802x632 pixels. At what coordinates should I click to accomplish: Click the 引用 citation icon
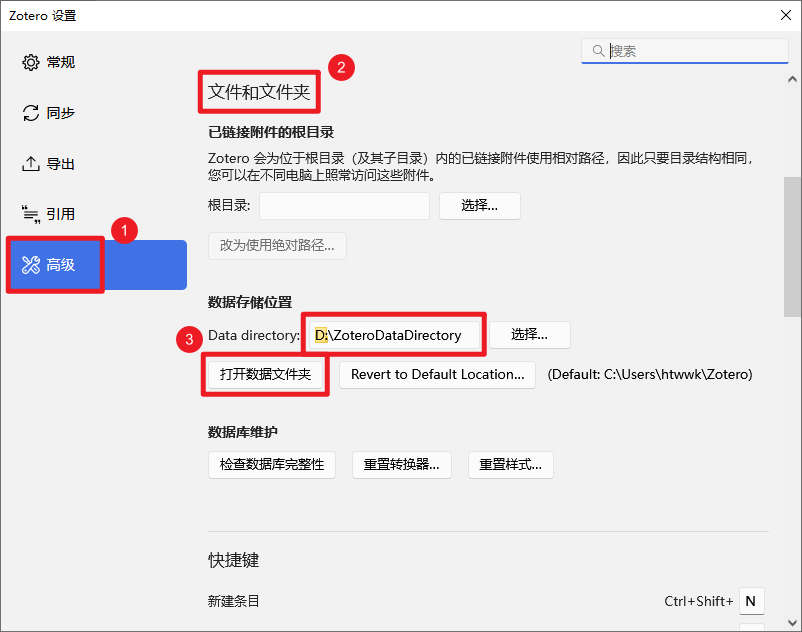point(29,214)
